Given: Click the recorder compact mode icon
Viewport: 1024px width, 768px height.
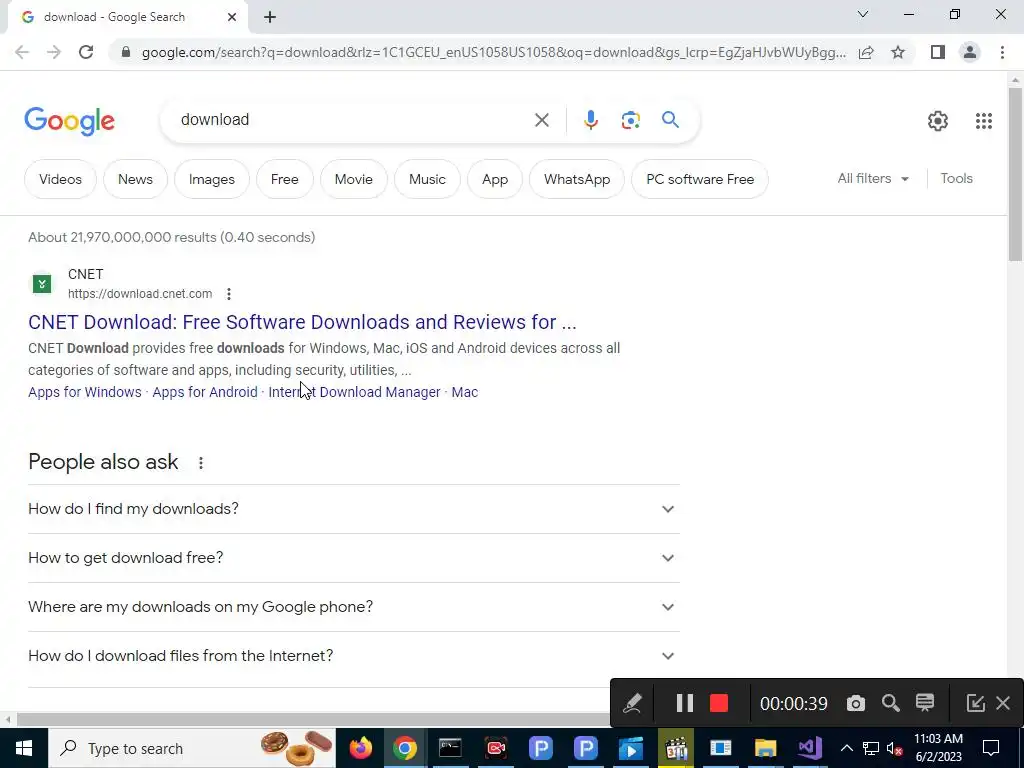Looking at the screenshot, I should 975,703.
